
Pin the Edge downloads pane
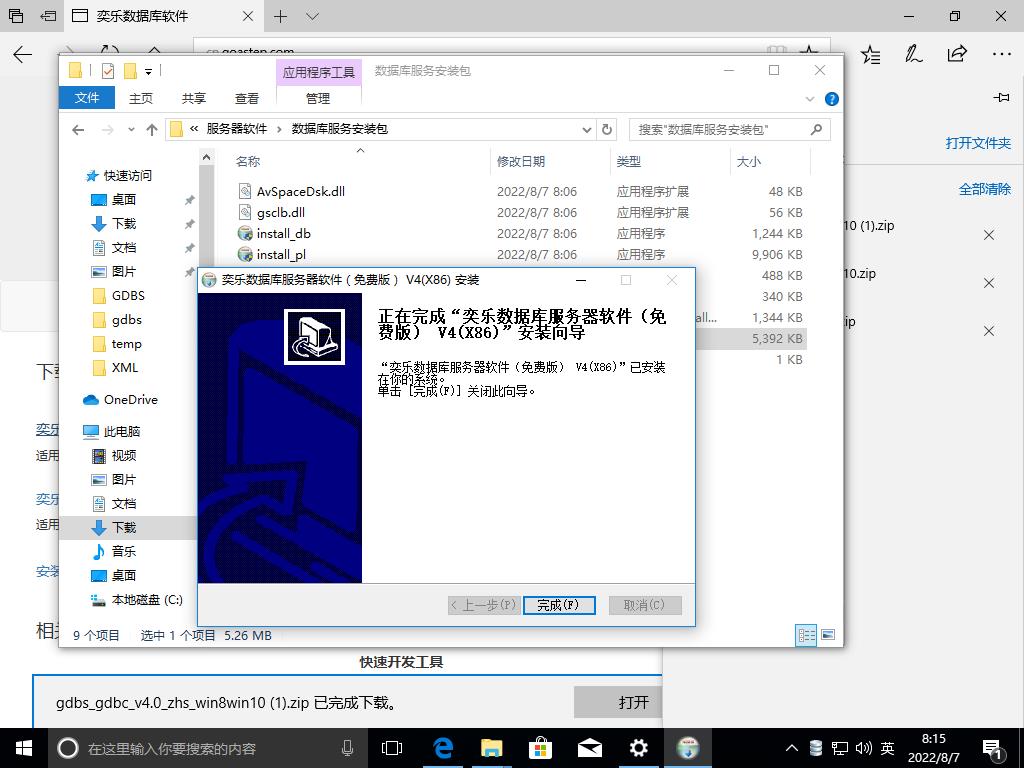coord(1002,97)
